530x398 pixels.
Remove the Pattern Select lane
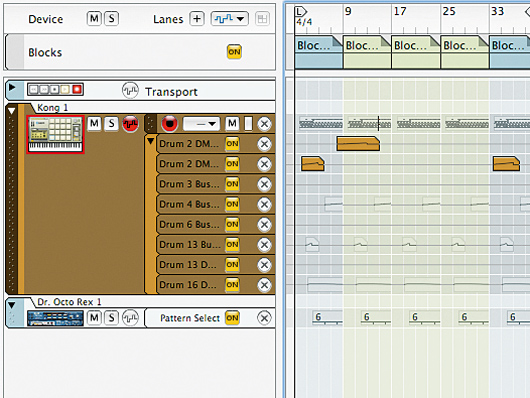point(264,318)
